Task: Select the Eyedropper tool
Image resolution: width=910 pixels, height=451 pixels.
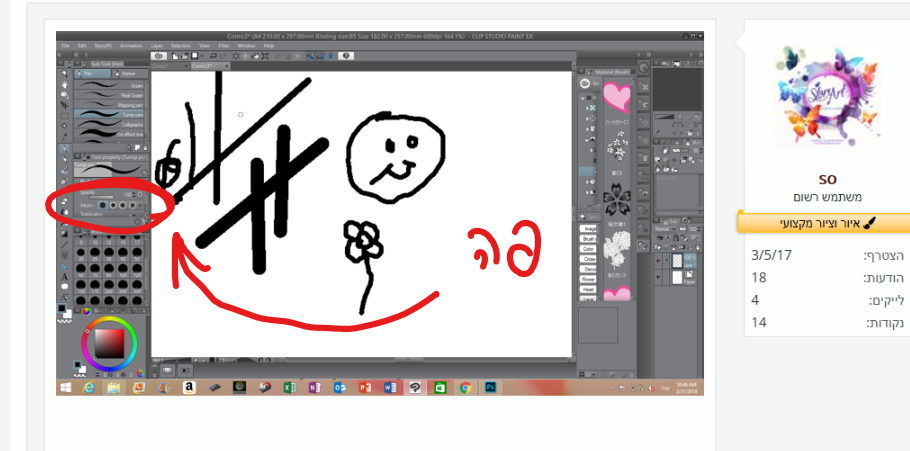Action: coord(64,136)
